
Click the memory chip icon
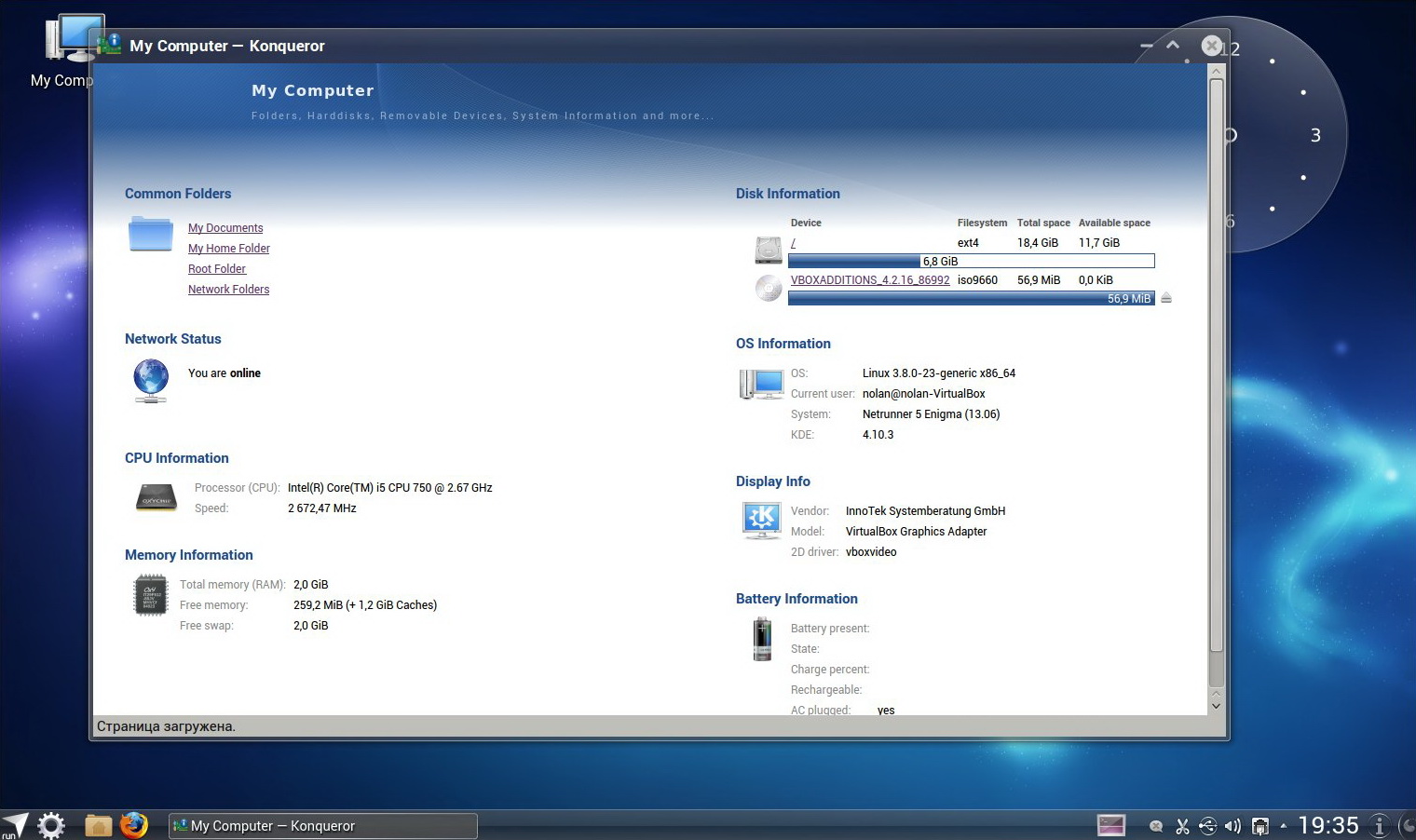click(x=151, y=595)
